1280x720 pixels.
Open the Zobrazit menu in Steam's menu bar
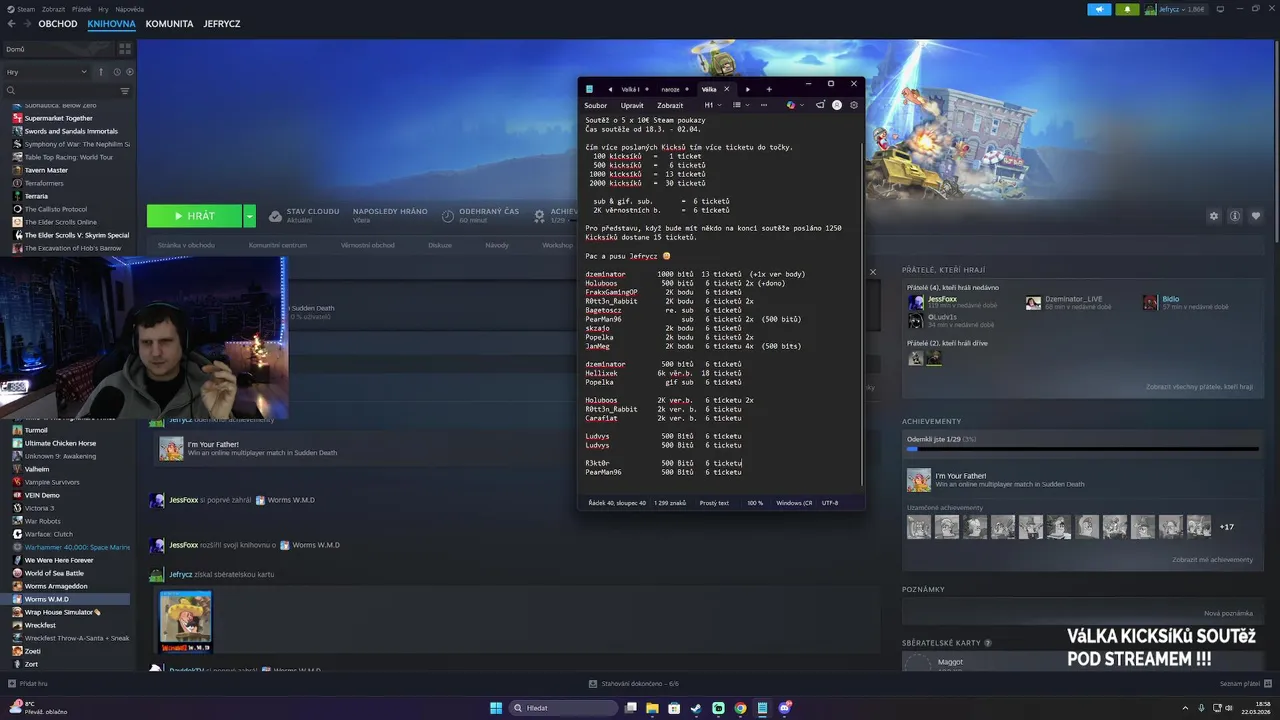click(x=53, y=9)
